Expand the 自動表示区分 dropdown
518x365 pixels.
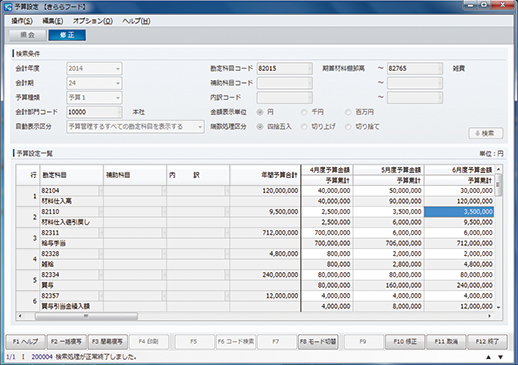tap(135, 127)
